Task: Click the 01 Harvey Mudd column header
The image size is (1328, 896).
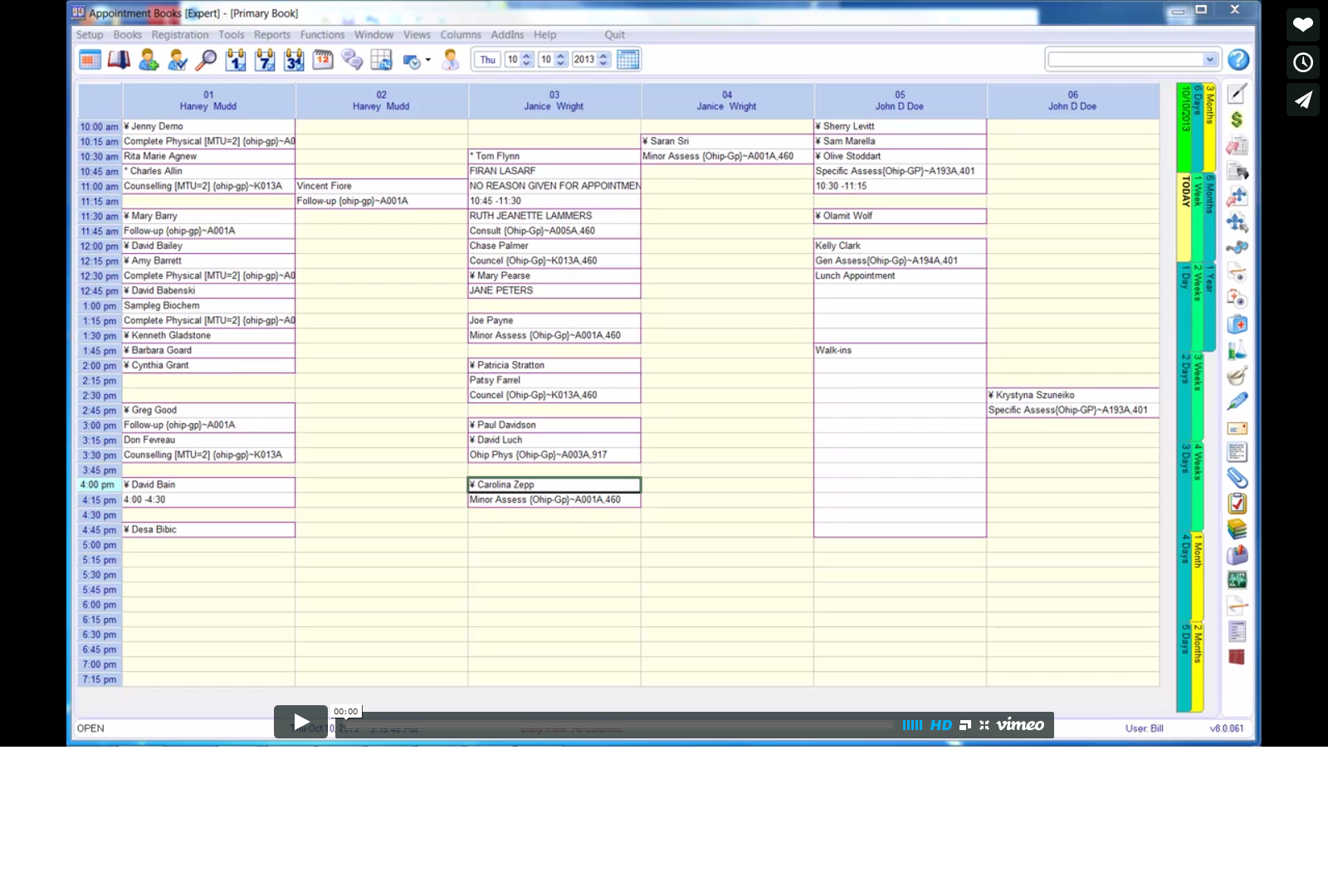Action: 208,100
